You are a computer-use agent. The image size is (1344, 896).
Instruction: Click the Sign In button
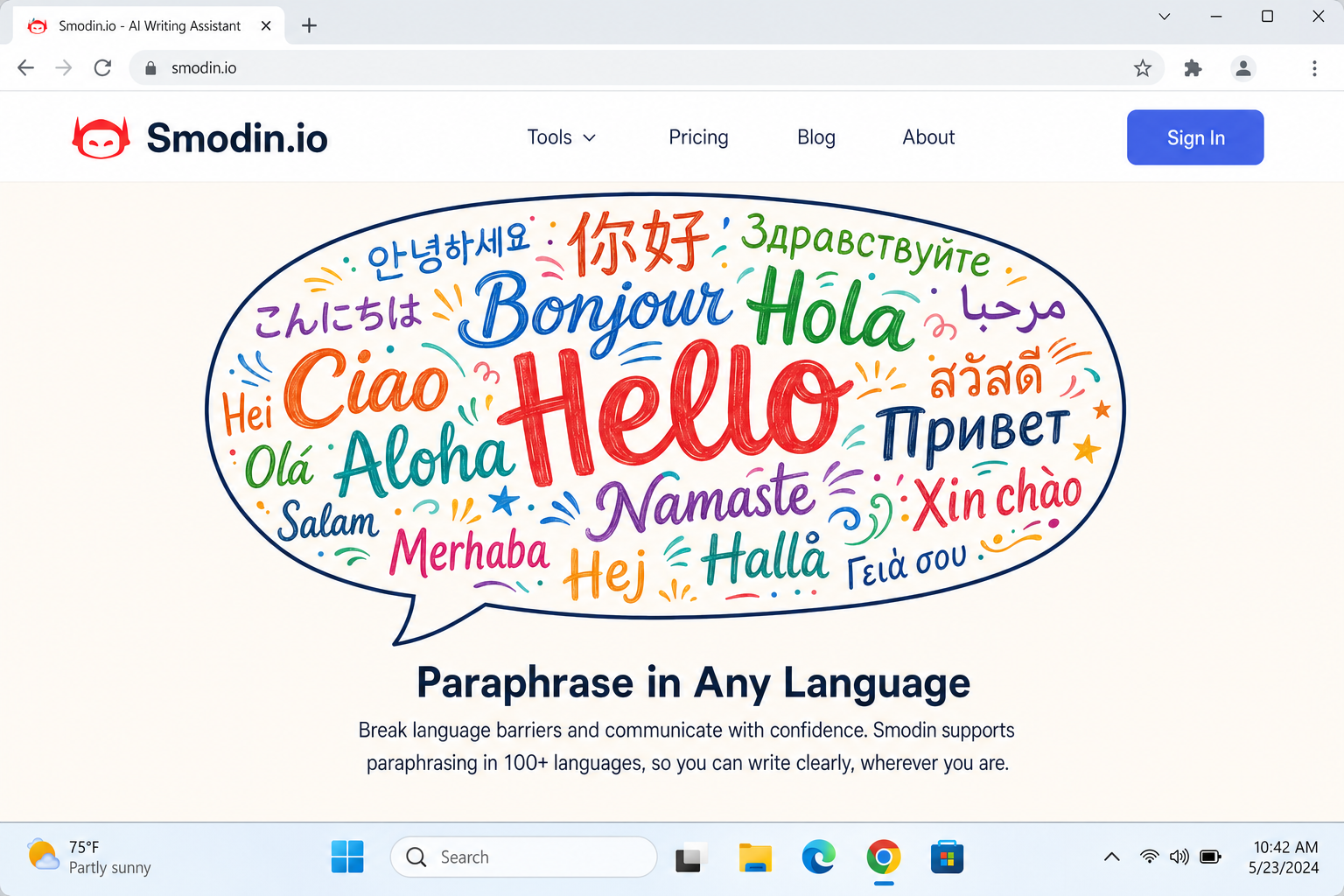(1195, 137)
